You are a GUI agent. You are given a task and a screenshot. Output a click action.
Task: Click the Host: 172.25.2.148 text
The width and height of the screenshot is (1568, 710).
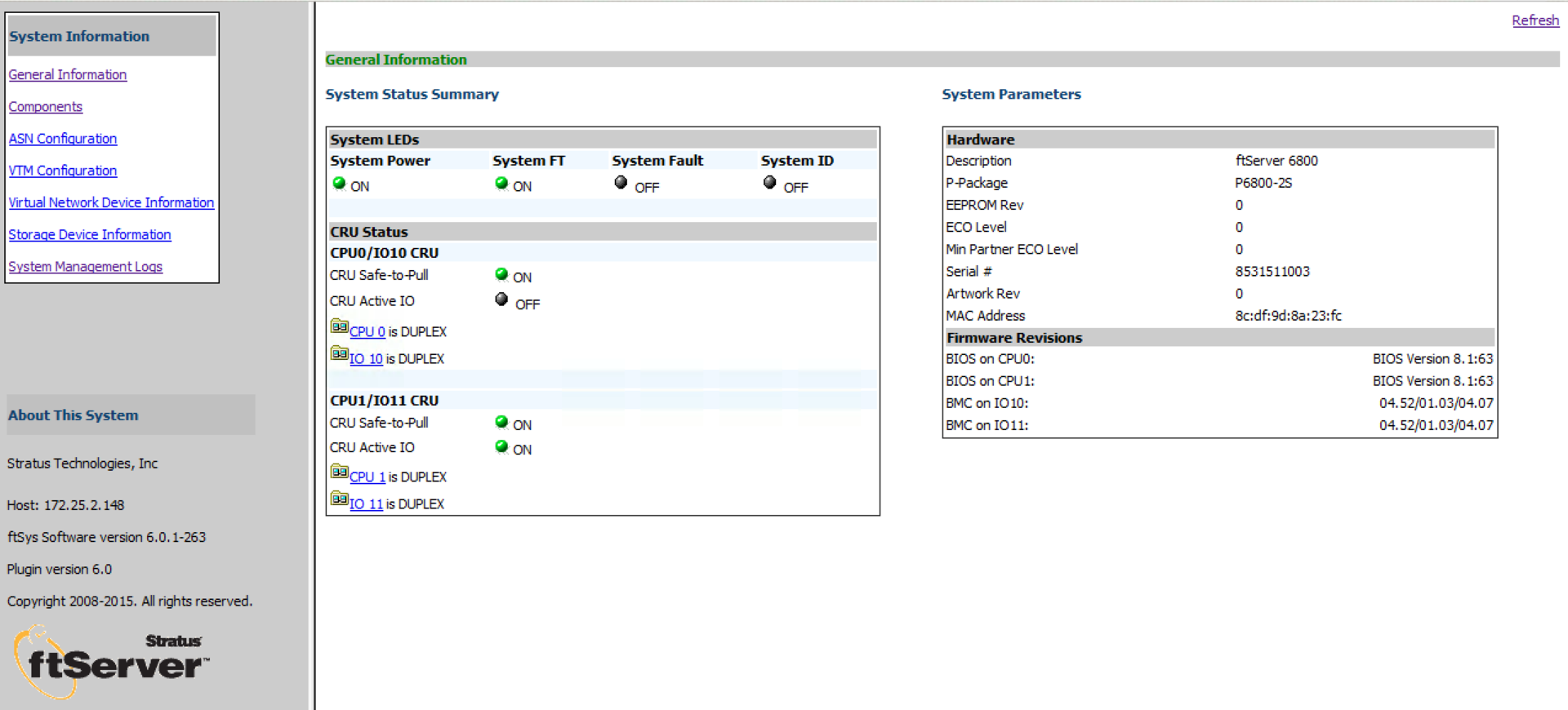pos(65,505)
